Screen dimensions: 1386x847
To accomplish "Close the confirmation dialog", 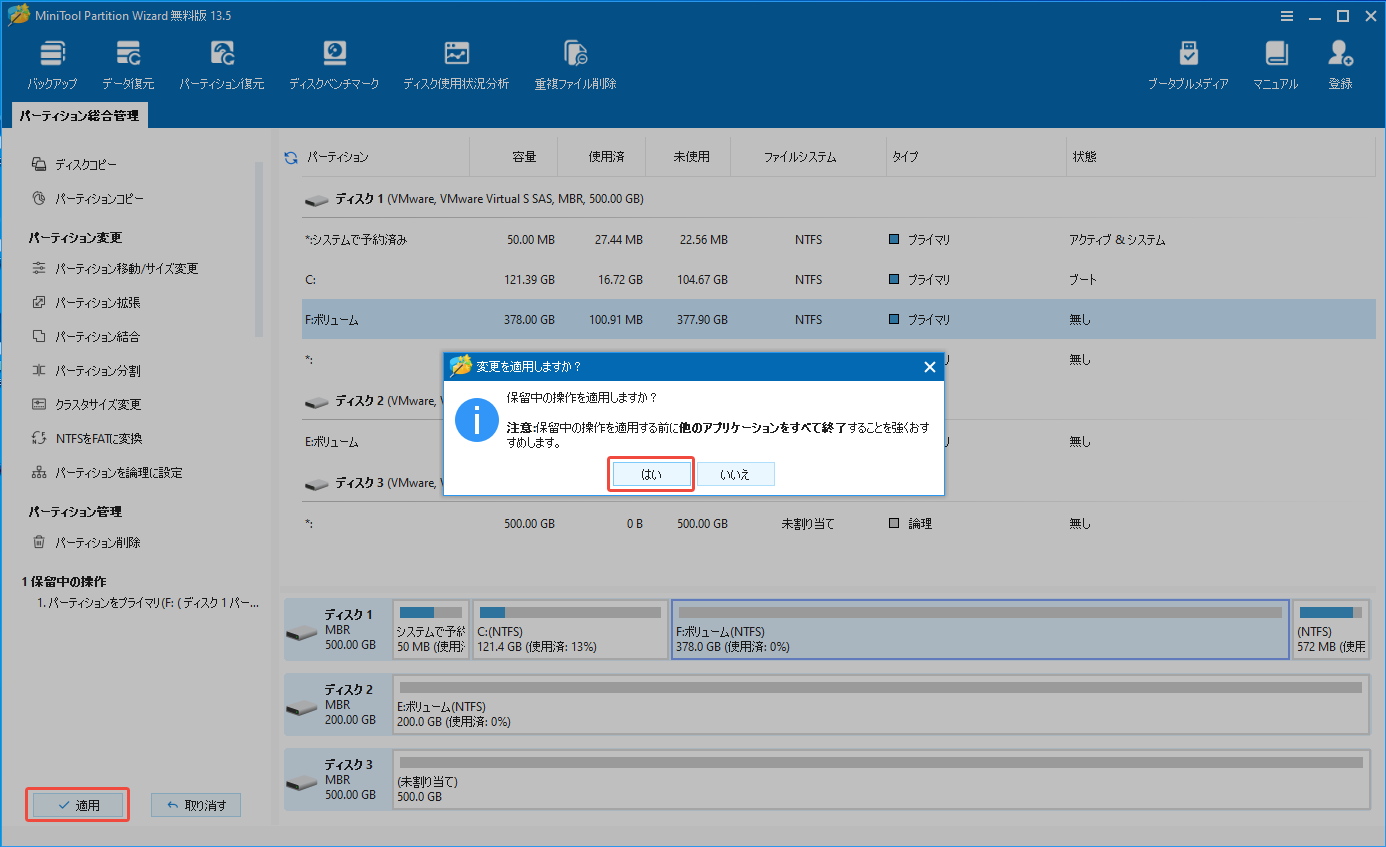I will (x=929, y=366).
